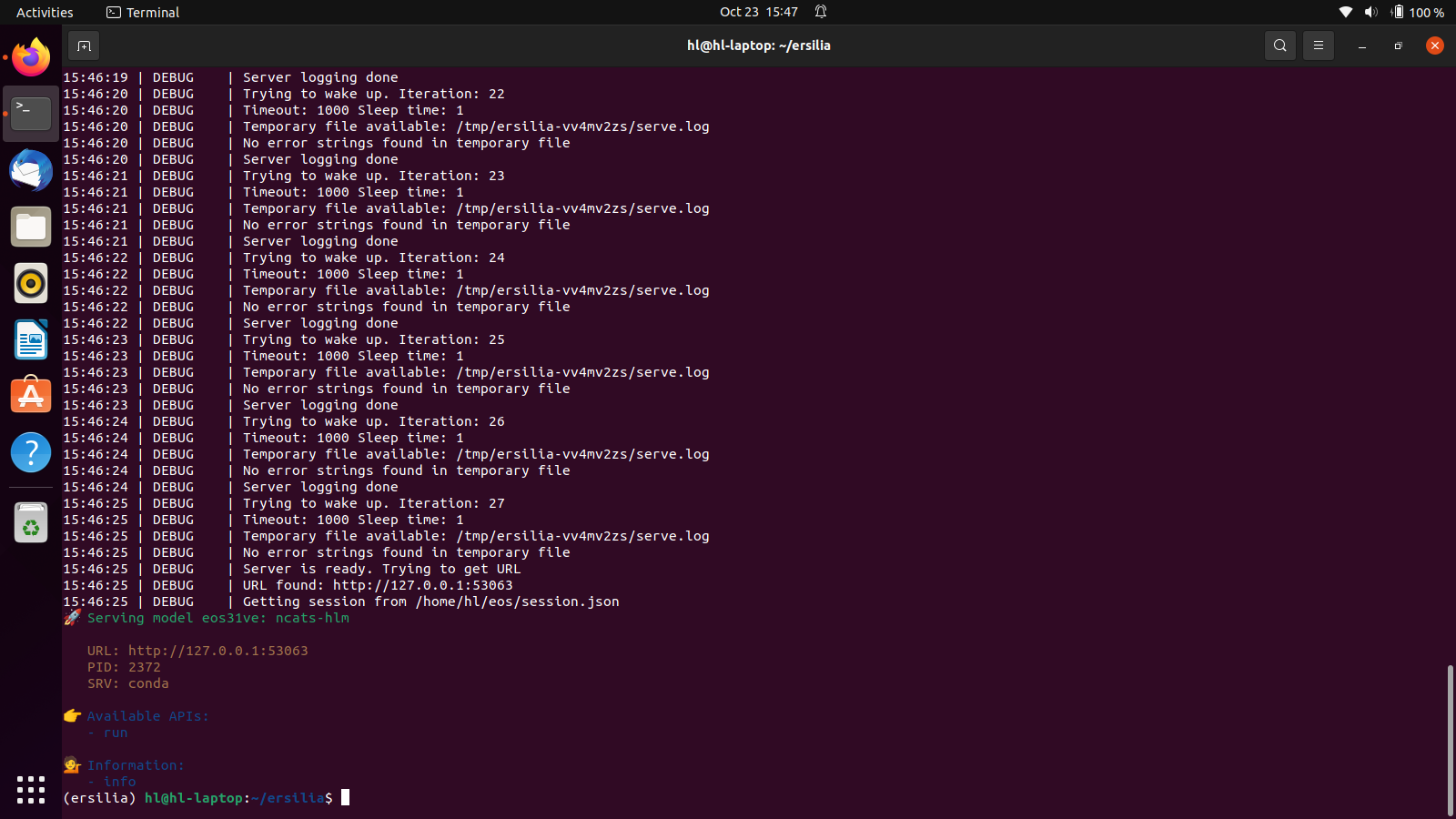Open Thunderbird mail client
This screenshot has width=1456, height=819.
30,170
